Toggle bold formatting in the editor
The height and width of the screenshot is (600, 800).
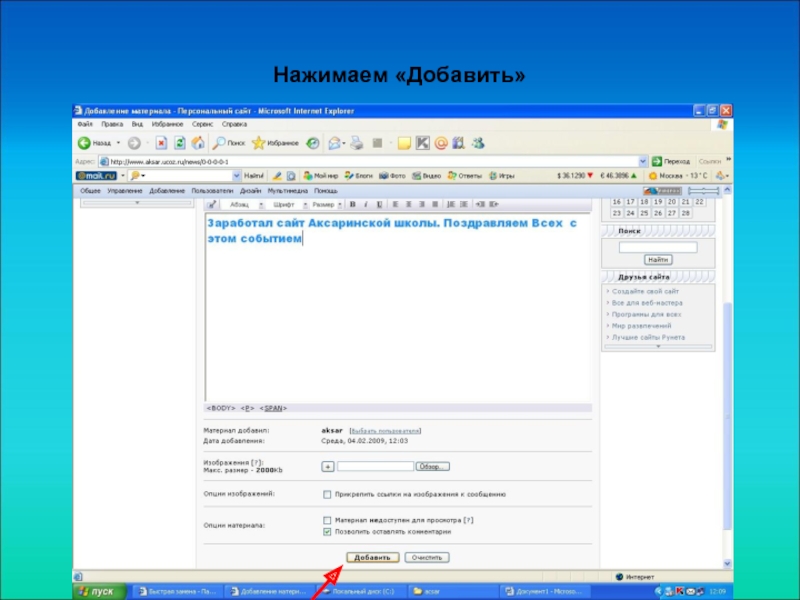click(x=352, y=206)
